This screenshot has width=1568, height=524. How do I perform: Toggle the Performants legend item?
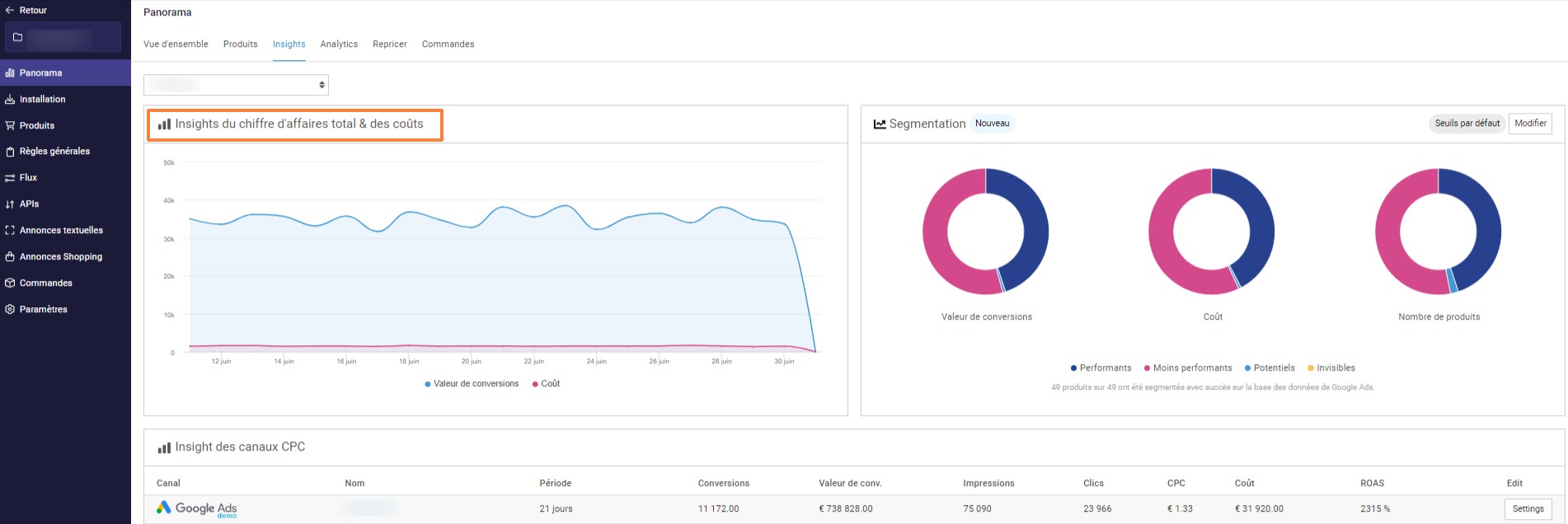[1101, 368]
